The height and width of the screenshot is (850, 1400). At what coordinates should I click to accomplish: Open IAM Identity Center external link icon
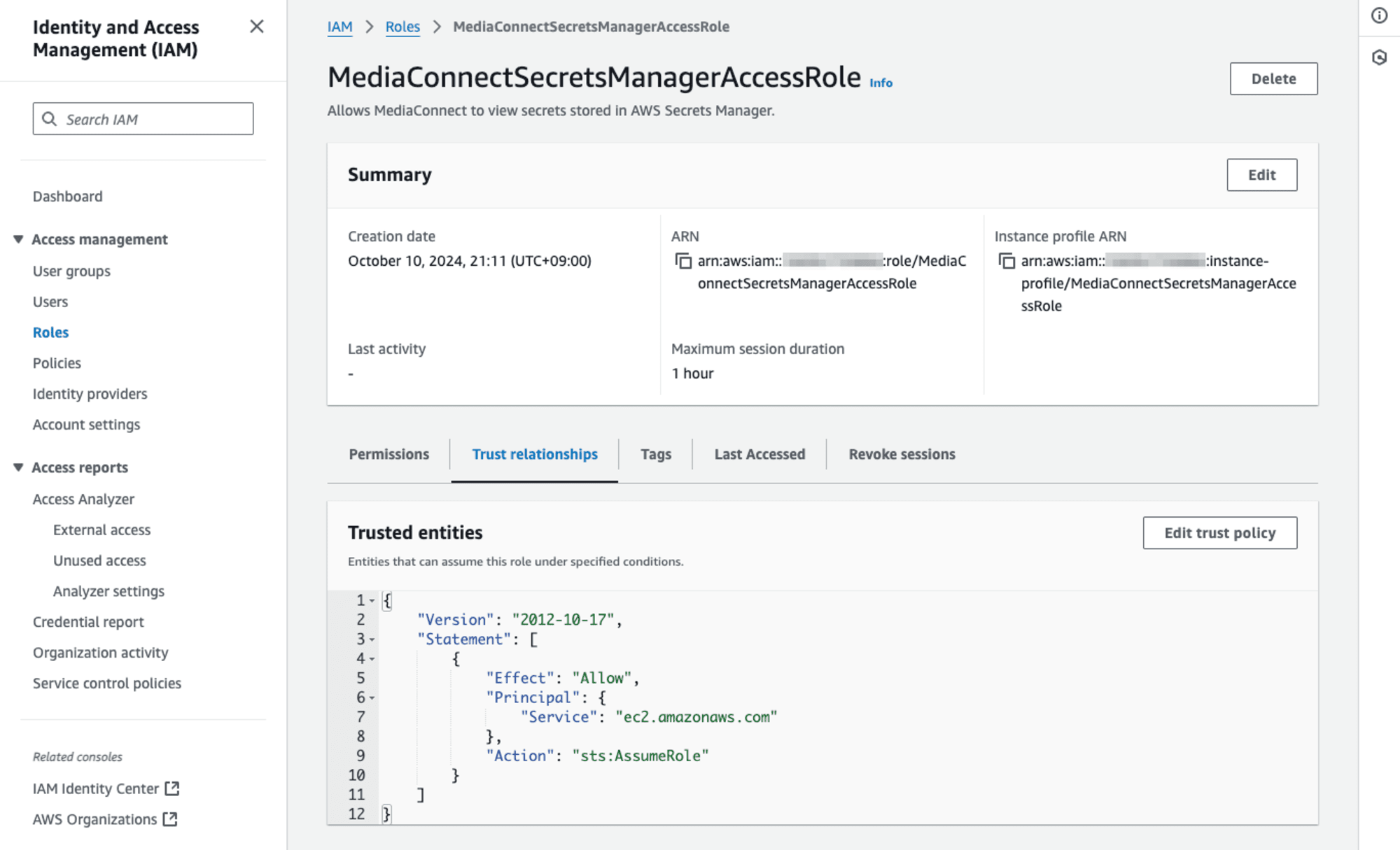pos(172,788)
